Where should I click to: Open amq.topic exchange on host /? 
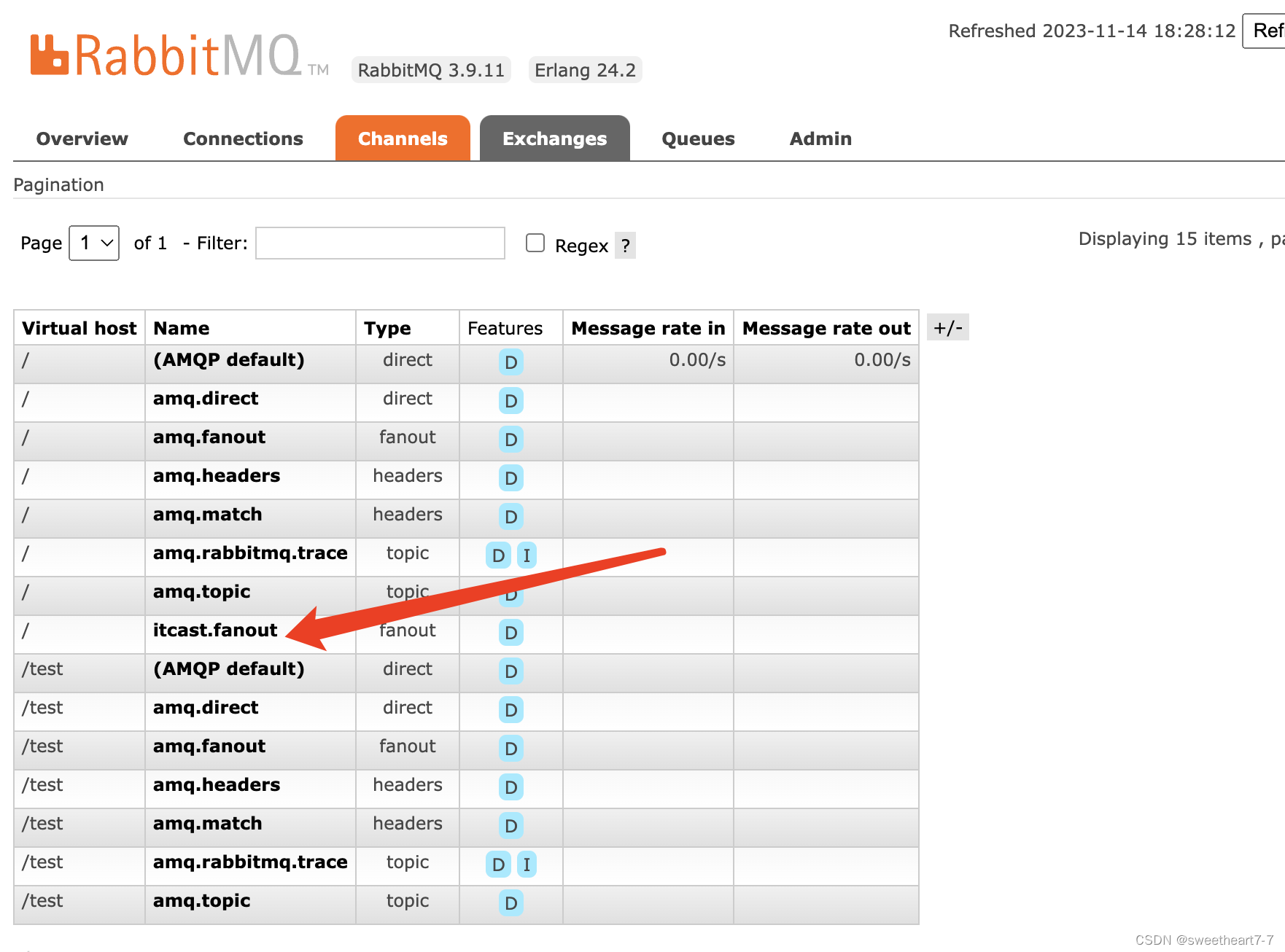(201, 592)
